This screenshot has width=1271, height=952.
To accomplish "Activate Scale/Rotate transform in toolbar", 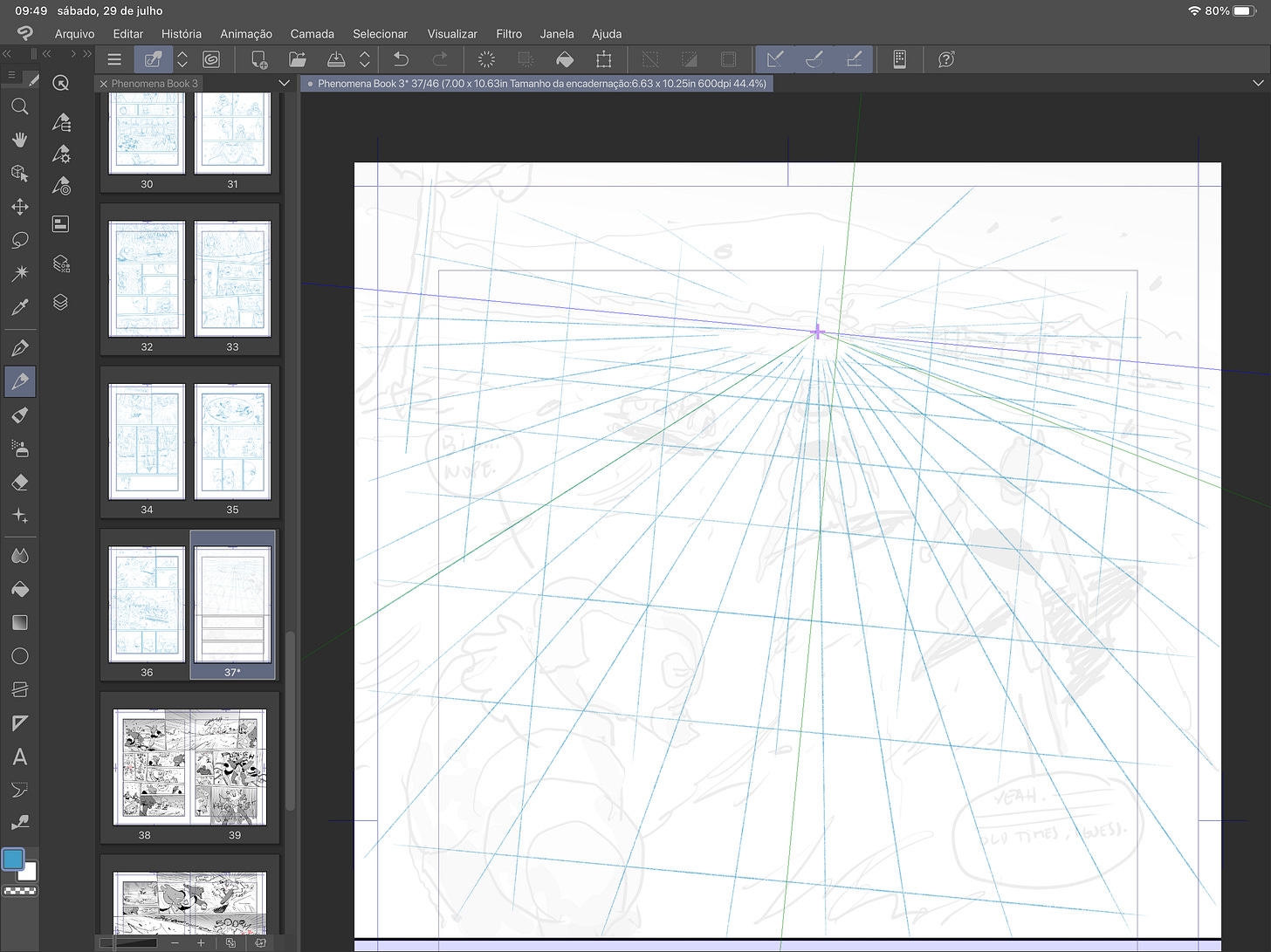I will pos(603,59).
